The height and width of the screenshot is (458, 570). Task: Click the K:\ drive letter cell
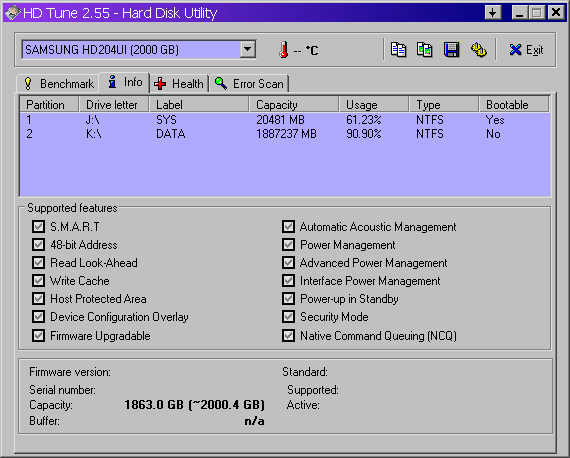pos(93,134)
